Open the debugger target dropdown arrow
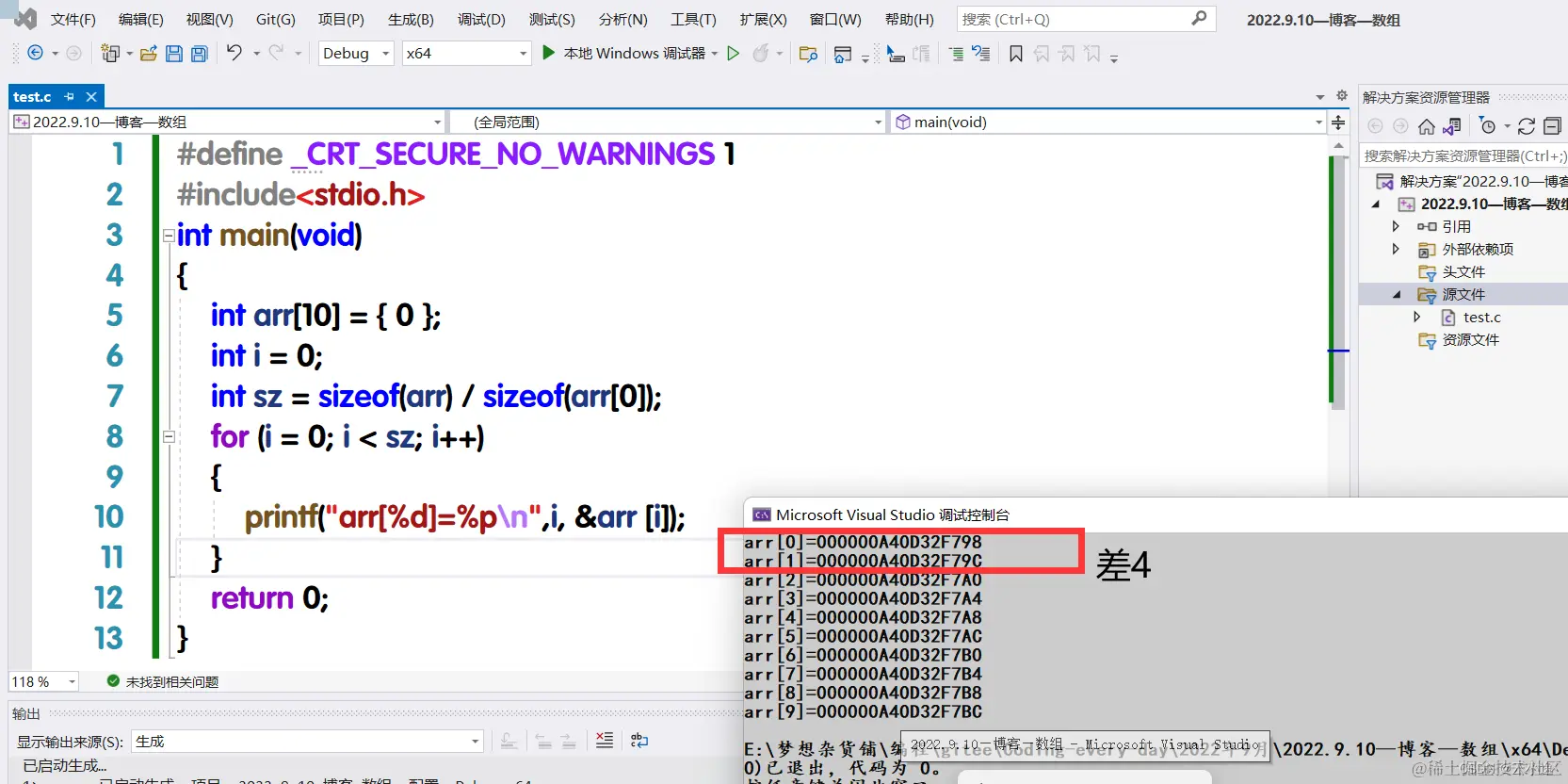 pyautogui.click(x=715, y=54)
